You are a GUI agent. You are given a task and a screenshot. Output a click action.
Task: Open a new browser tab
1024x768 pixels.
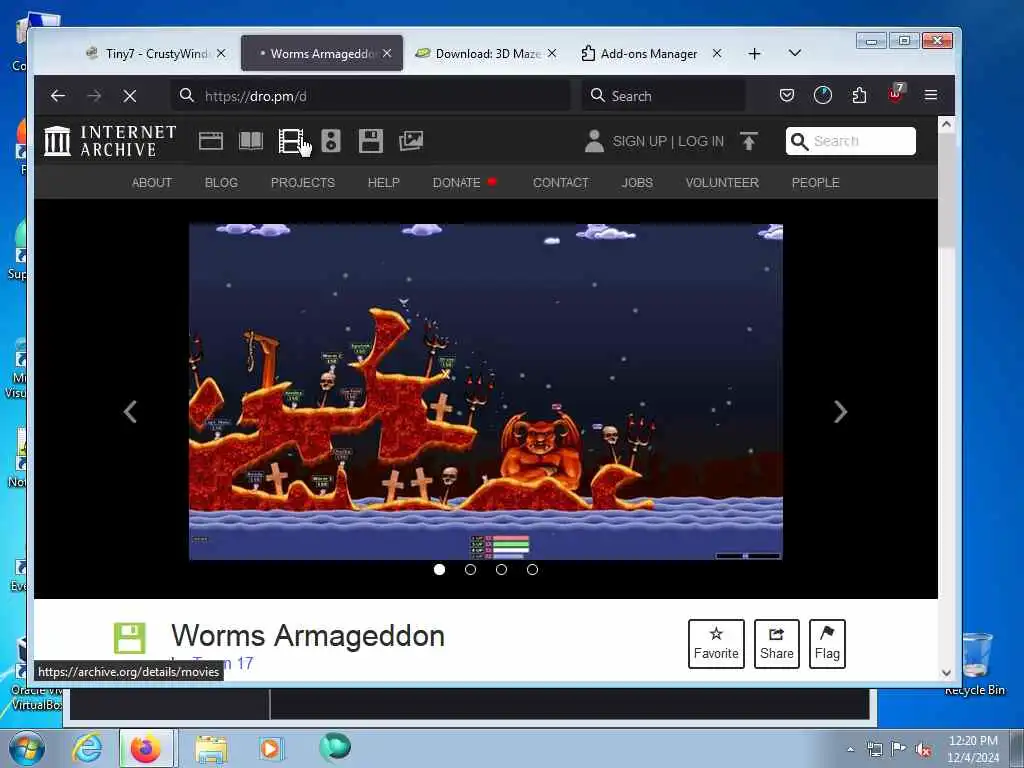tap(754, 54)
